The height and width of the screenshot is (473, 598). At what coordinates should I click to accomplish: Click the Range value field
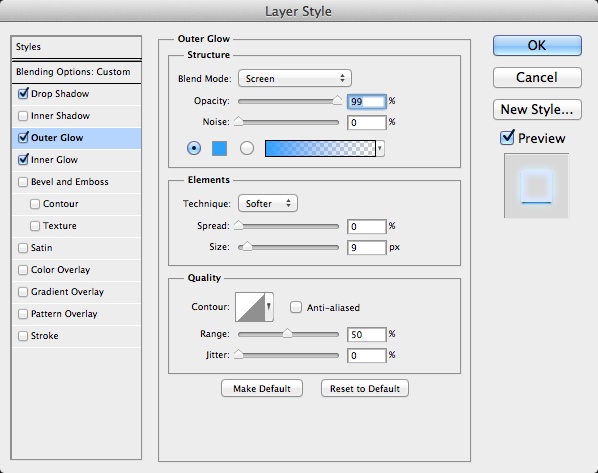(367, 334)
